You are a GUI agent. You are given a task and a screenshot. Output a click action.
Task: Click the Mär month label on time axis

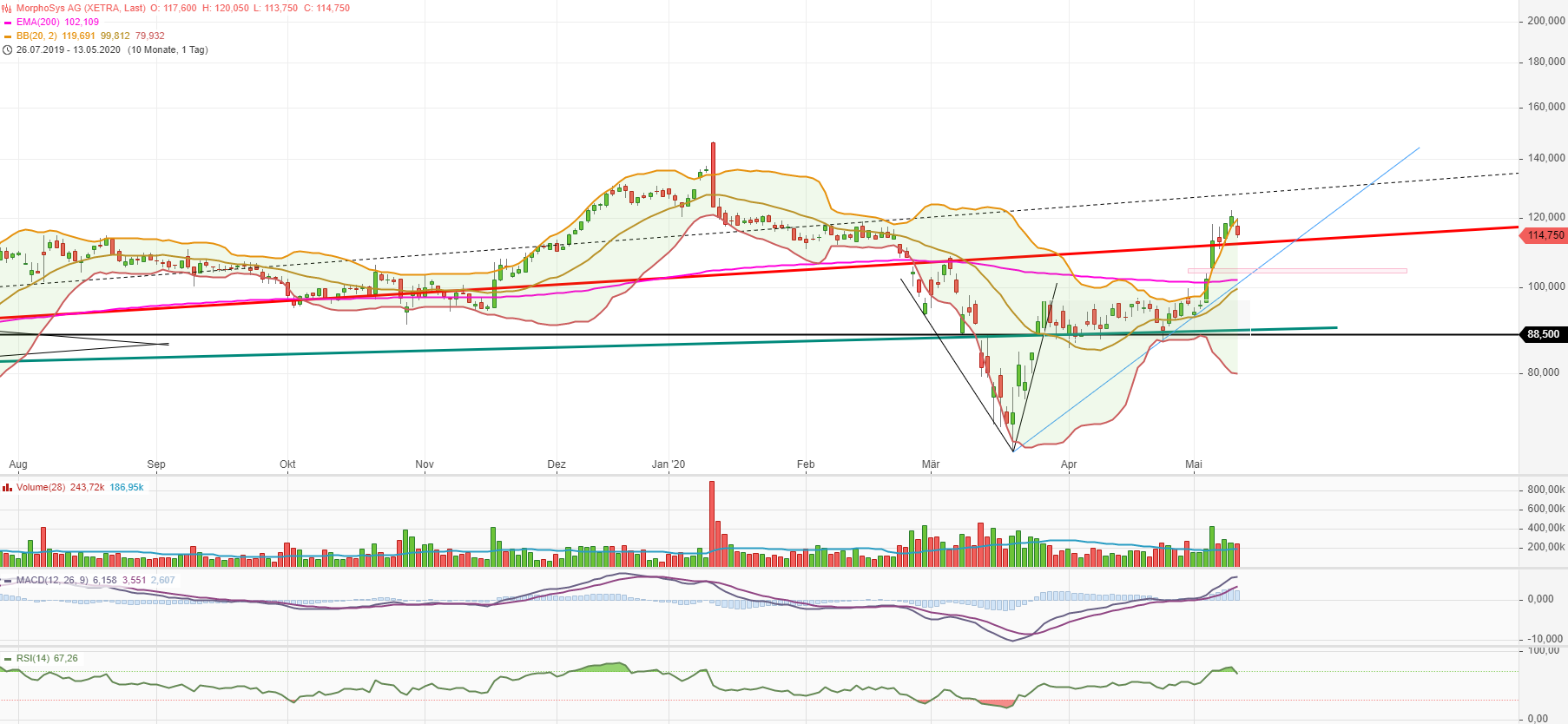[x=931, y=464]
